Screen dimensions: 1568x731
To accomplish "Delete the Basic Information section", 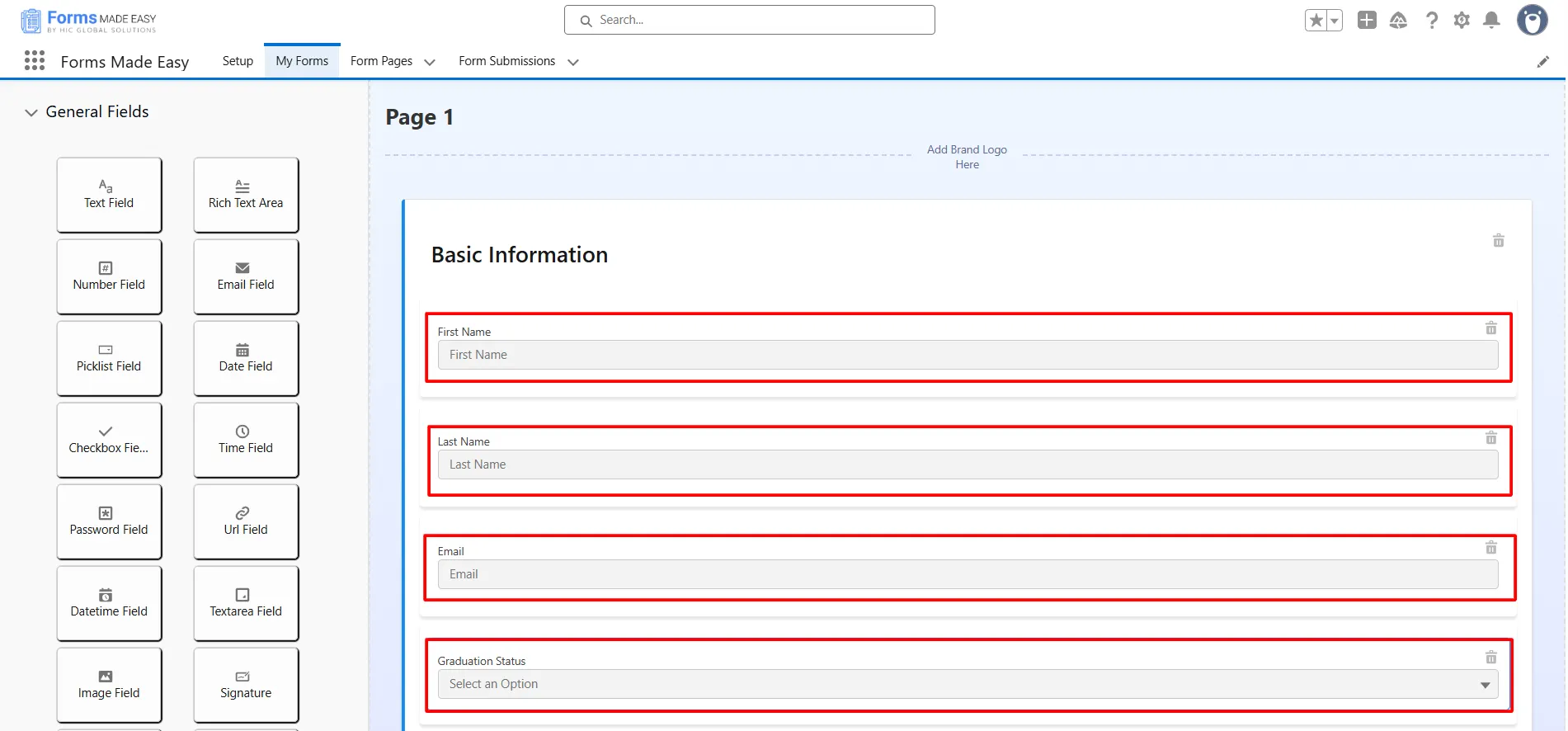I will [x=1498, y=241].
